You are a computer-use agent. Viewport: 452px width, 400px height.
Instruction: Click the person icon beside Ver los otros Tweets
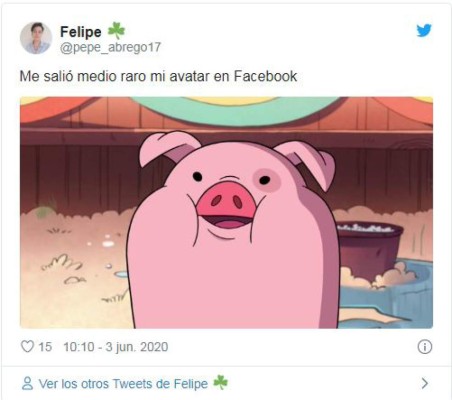tap(27, 383)
